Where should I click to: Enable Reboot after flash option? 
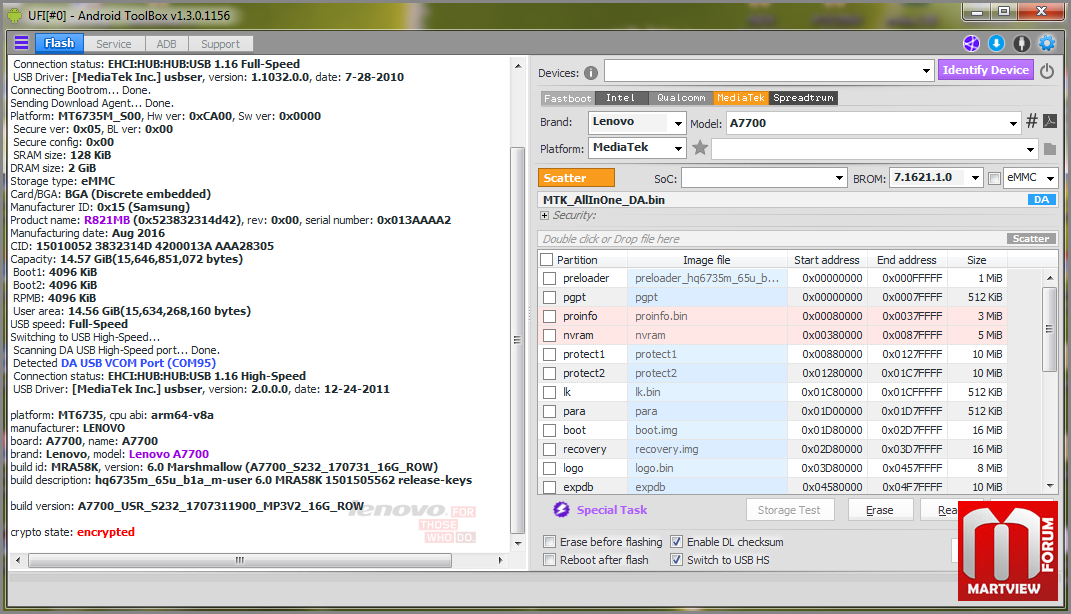point(549,559)
